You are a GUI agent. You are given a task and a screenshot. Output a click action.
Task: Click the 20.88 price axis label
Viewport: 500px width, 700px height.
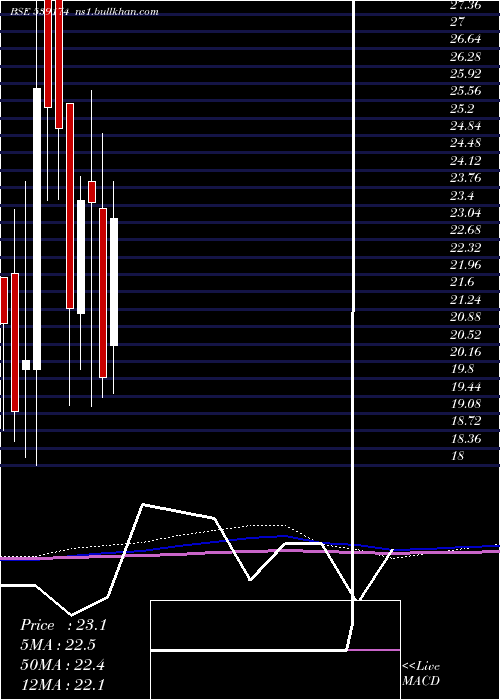(466, 317)
